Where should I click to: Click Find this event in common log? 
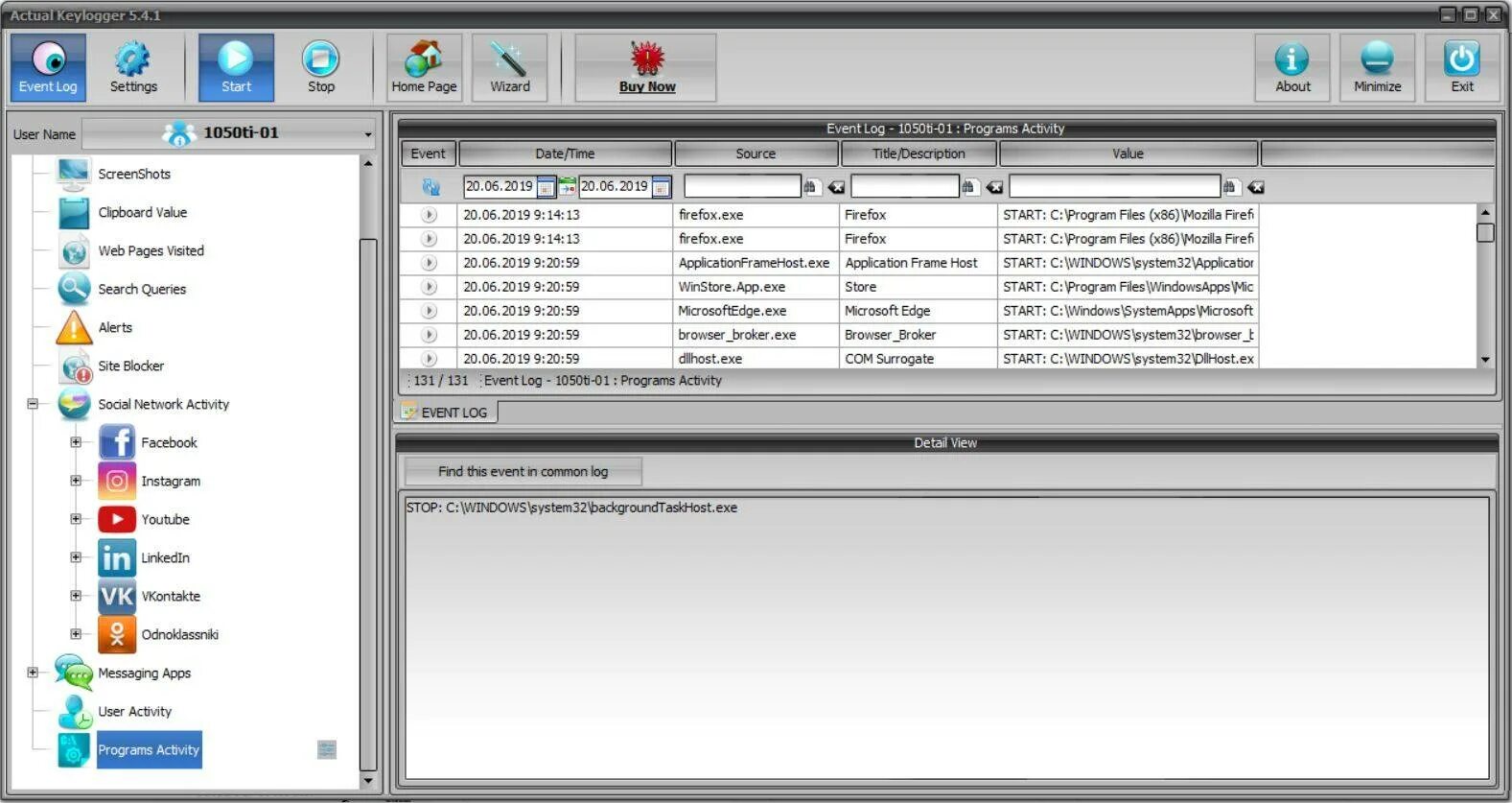(x=523, y=471)
